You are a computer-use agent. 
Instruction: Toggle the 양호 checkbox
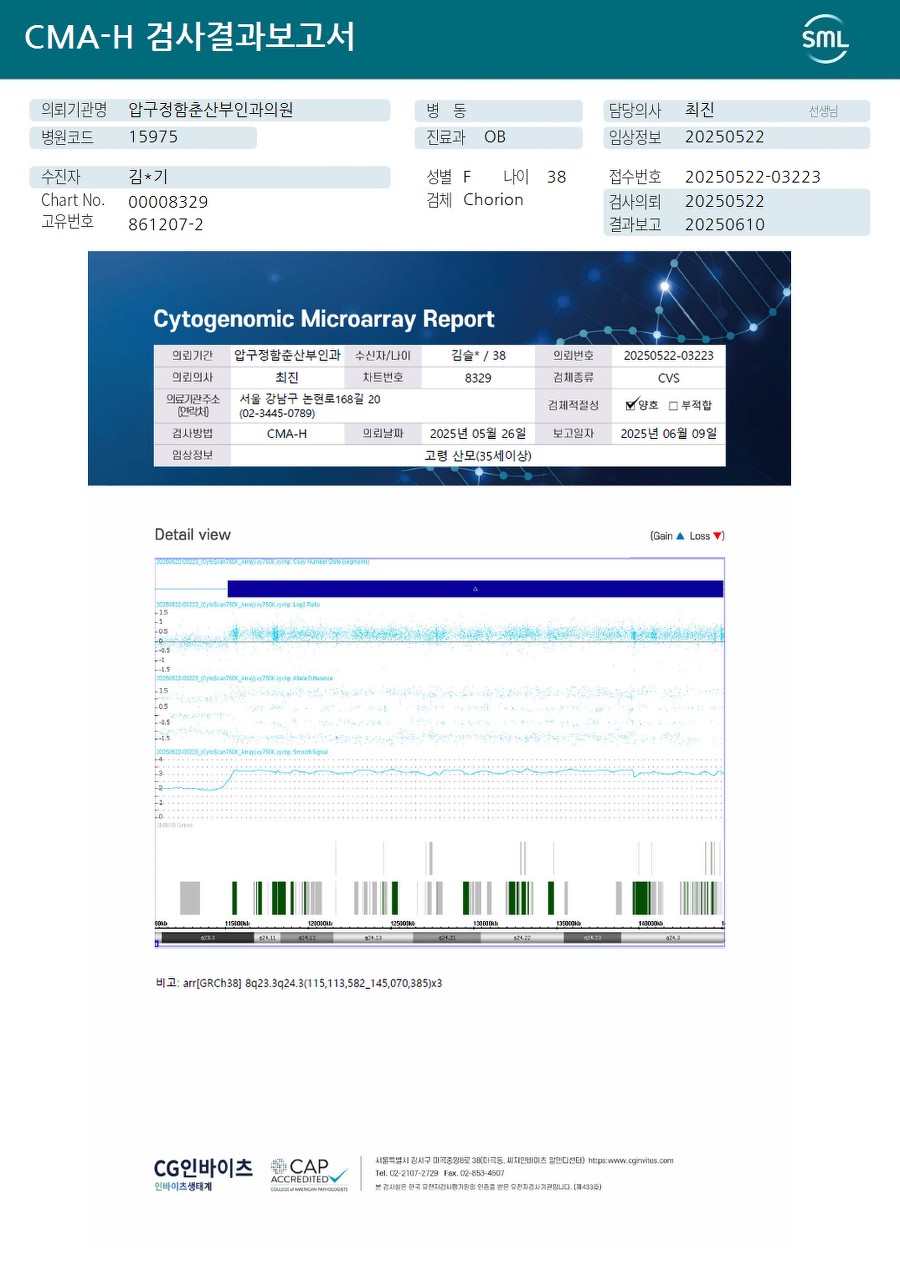click(x=631, y=405)
